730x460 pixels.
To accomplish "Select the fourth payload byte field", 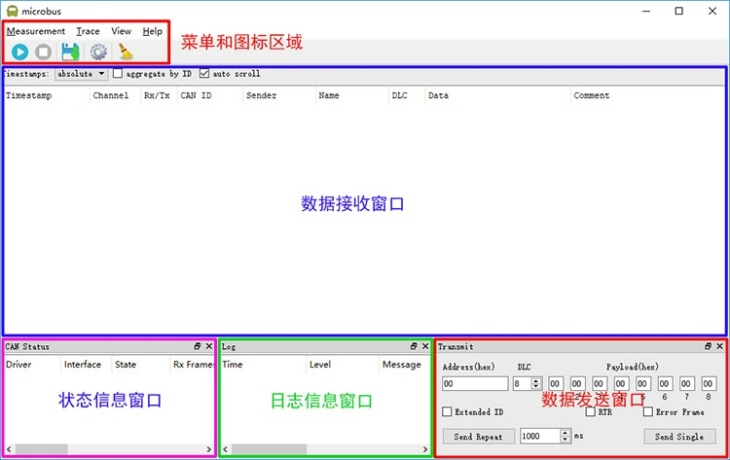I will point(621,384).
